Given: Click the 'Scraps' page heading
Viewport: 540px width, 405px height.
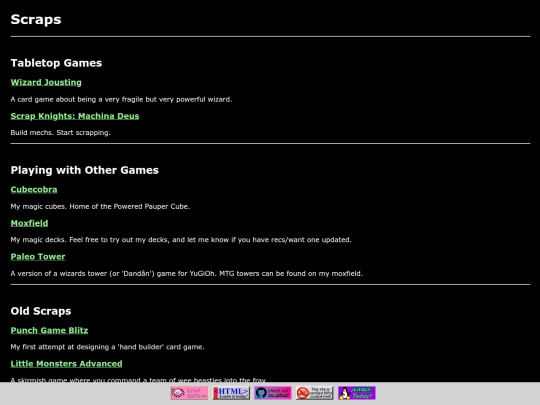Looking at the screenshot, I should (x=36, y=19).
